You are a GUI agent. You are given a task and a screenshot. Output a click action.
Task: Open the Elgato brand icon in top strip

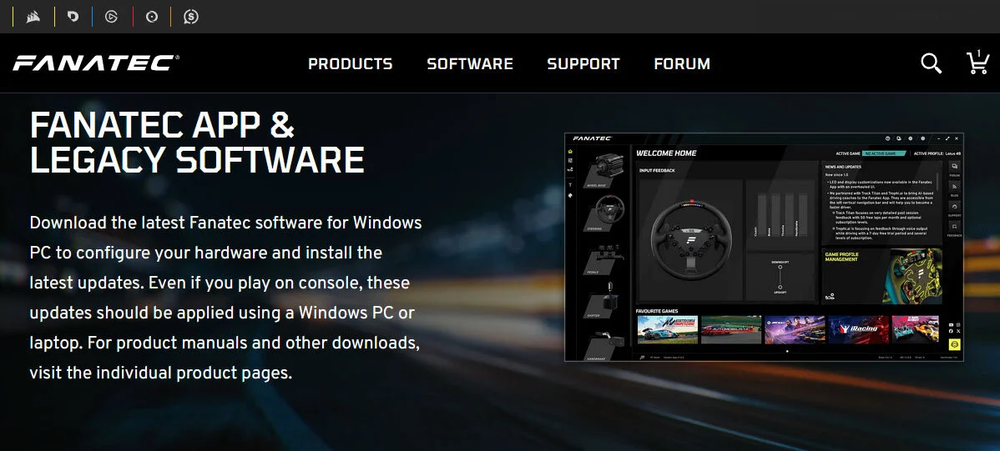click(111, 17)
